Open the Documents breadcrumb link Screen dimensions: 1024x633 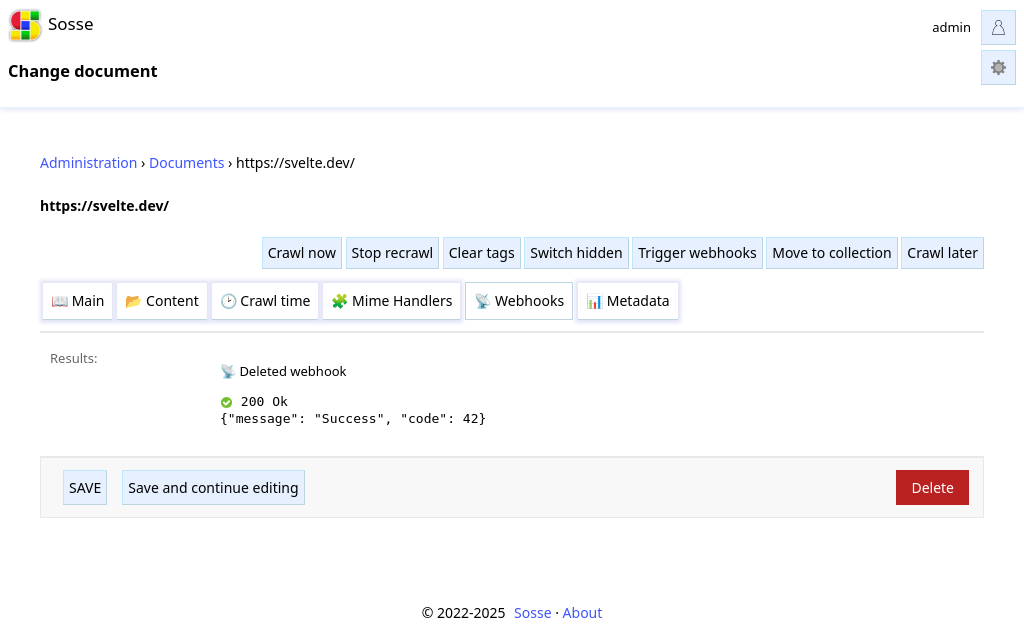coord(186,163)
